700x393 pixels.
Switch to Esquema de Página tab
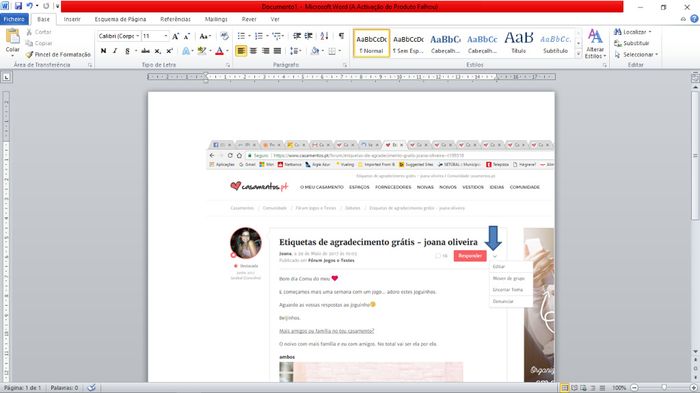pos(120,19)
